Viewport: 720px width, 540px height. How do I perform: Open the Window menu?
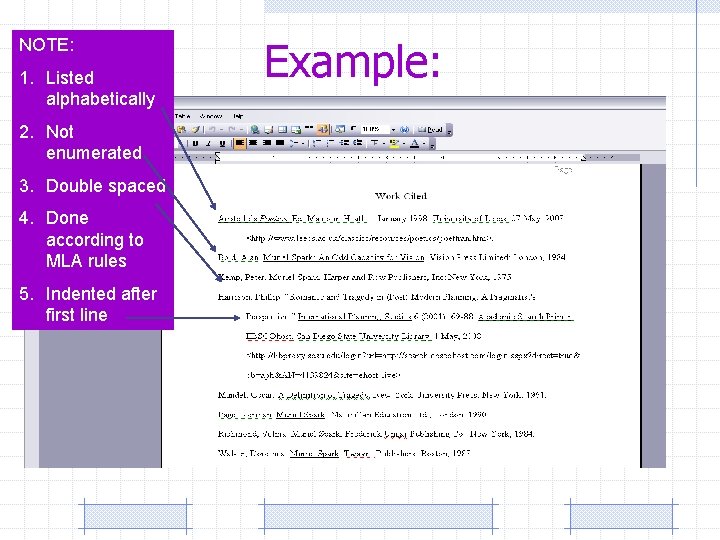211,116
